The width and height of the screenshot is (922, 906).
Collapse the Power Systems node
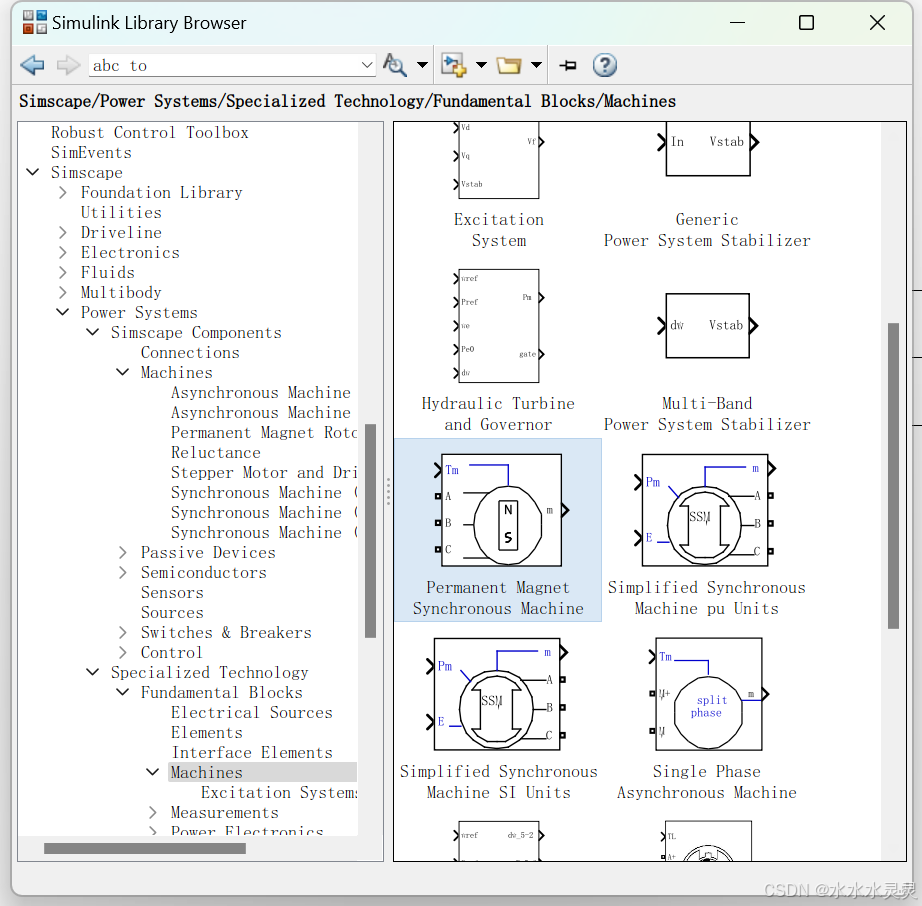point(62,312)
